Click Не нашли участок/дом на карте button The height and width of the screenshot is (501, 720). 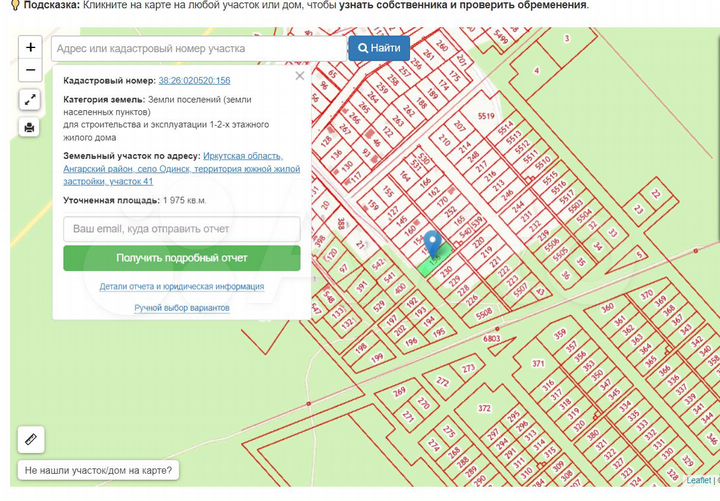tap(98, 470)
